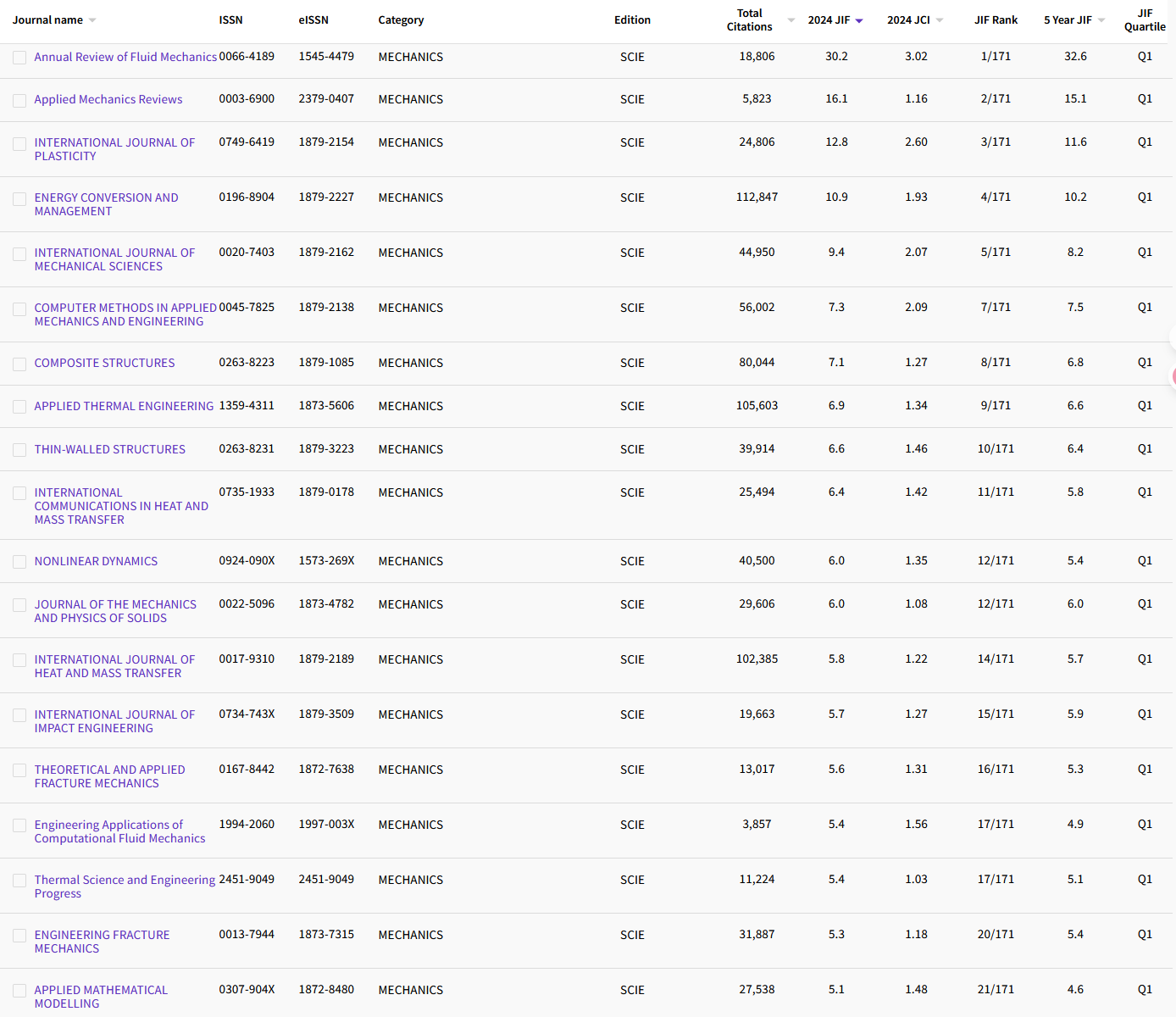The height and width of the screenshot is (1017, 1176).
Task: Check Thin-Walled Structures checkbox
Action: 19,451
